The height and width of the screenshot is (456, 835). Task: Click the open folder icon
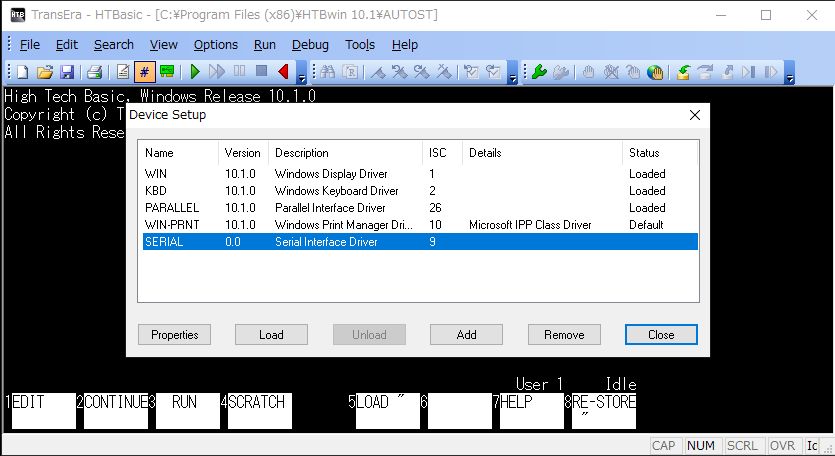pos(45,71)
